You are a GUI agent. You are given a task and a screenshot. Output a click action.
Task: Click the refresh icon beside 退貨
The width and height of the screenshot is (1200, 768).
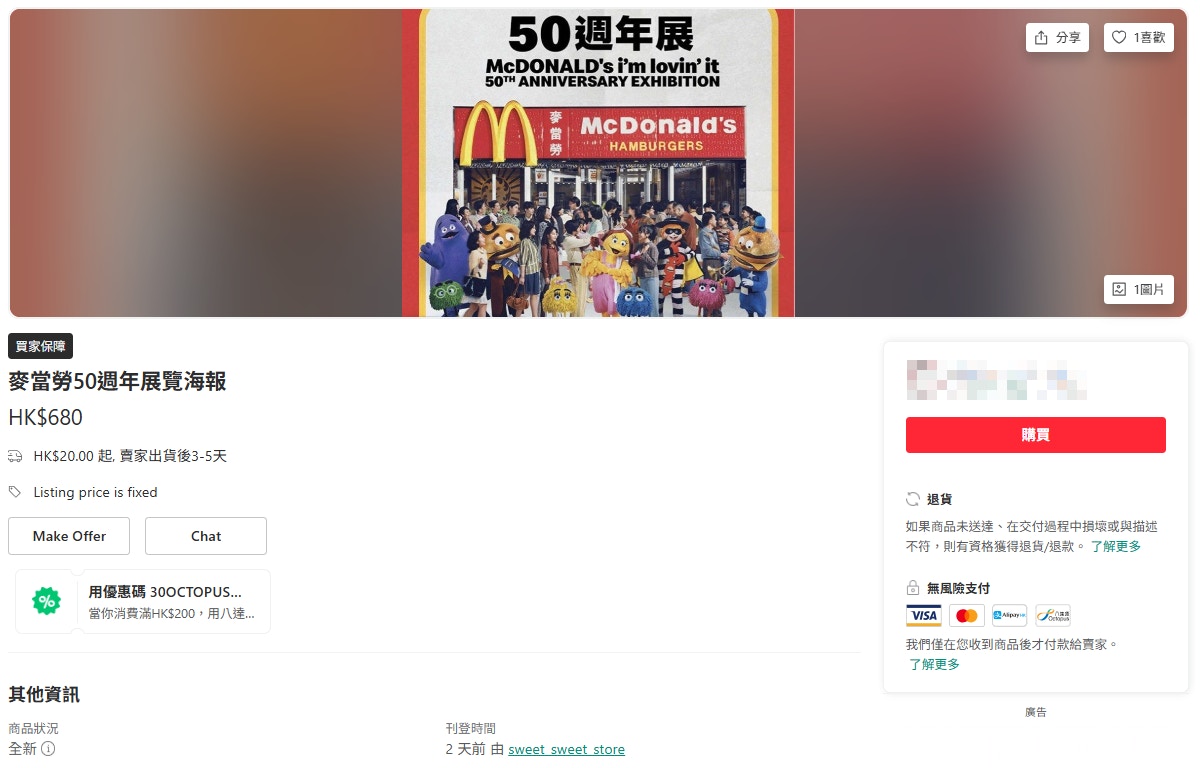(912, 499)
